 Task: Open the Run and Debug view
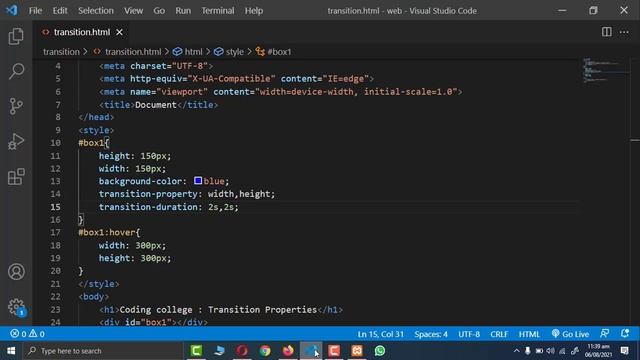[16, 141]
